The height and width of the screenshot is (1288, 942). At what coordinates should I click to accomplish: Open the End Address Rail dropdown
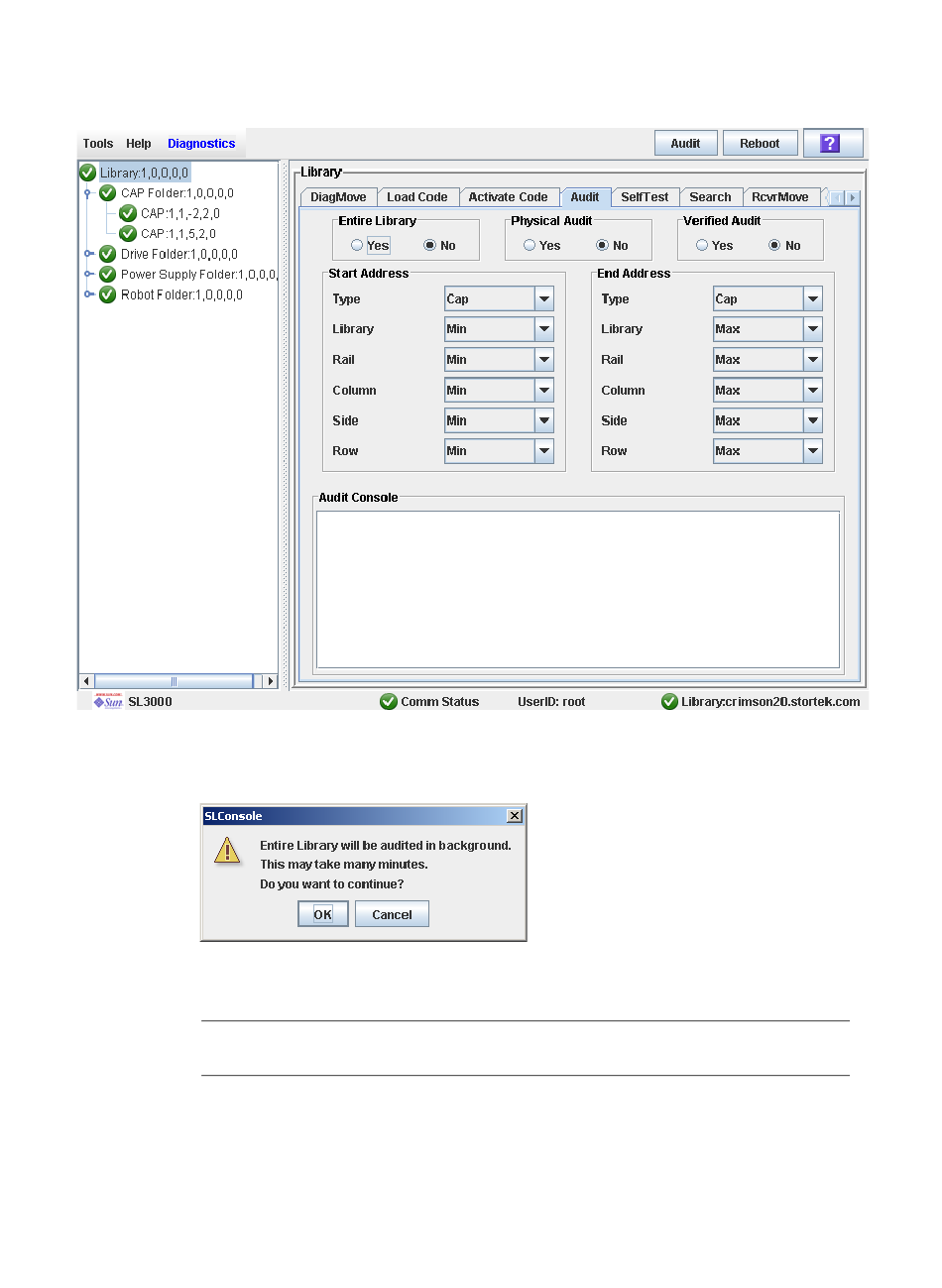813,360
